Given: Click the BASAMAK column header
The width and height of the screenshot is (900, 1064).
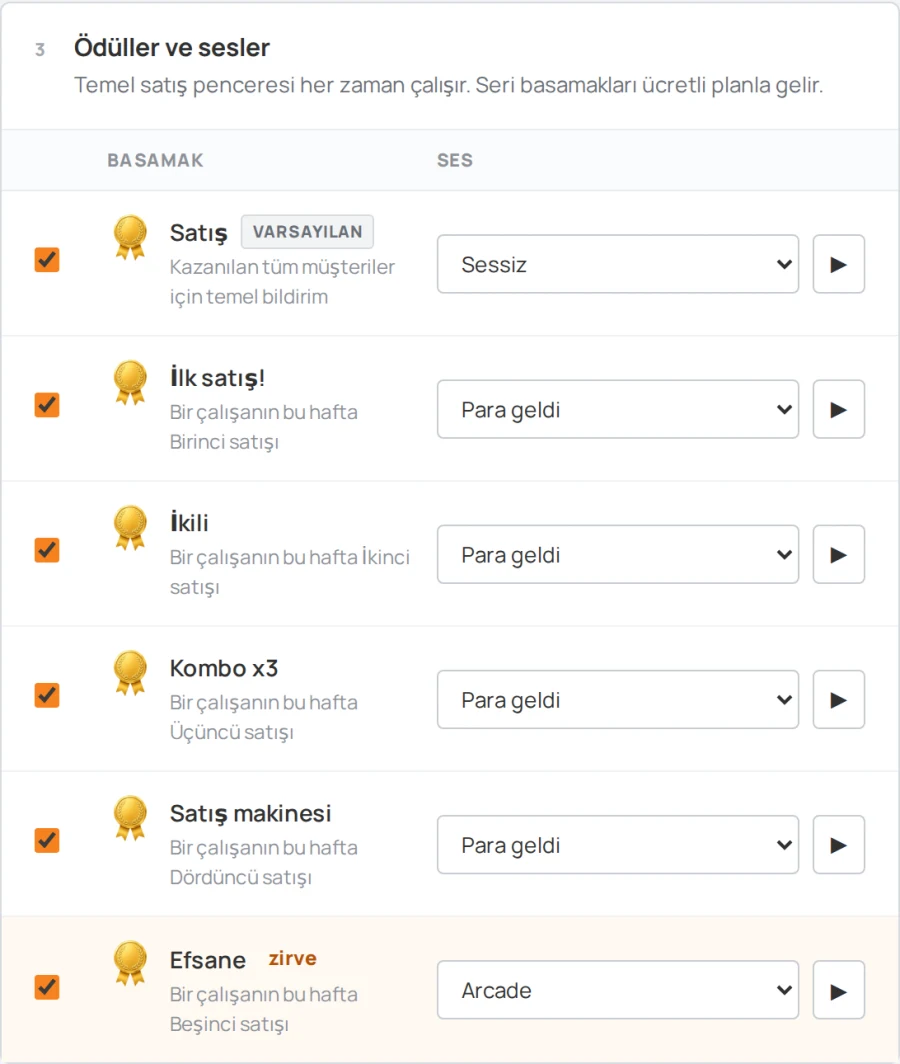Looking at the screenshot, I should coord(155,160).
